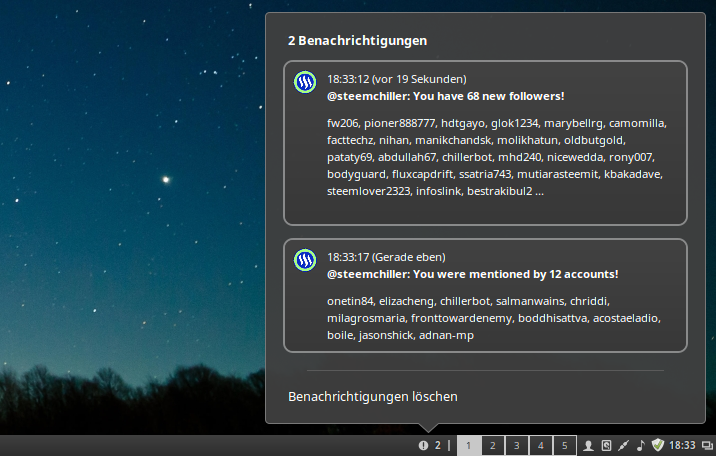
Task: Open the 18:33 clock calendar
Action: [x=682, y=446]
